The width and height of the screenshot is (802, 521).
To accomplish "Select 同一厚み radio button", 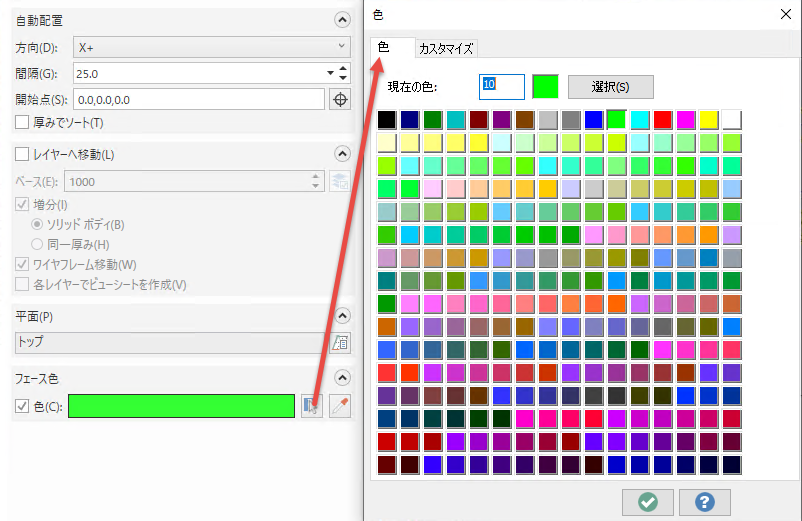I will point(37,244).
